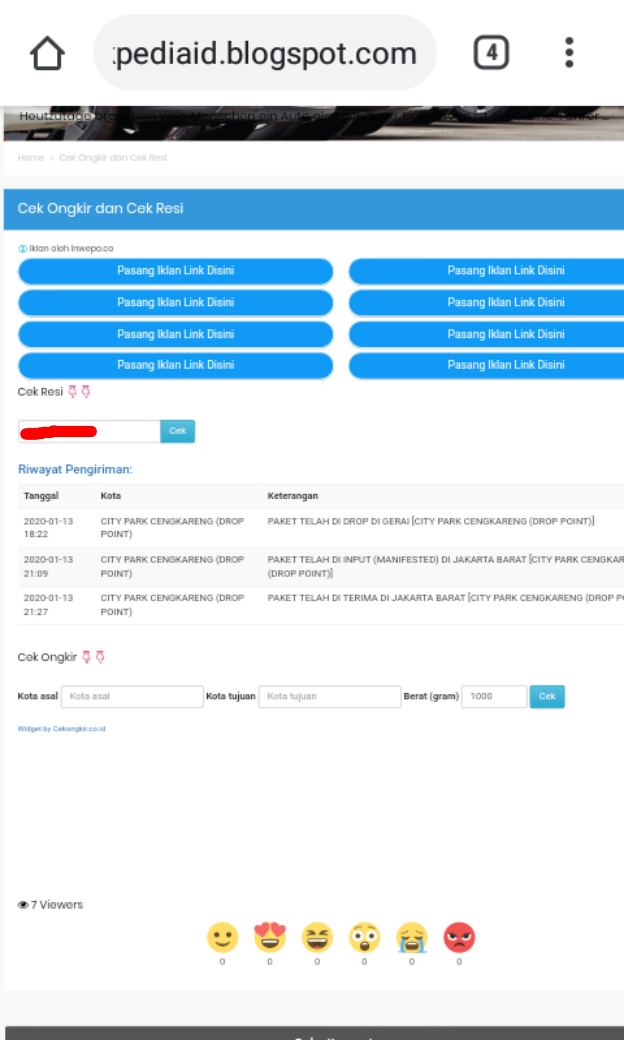Image resolution: width=624 pixels, height=1040 pixels.
Task: React with the angry red emoji
Action: [x=459, y=937]
